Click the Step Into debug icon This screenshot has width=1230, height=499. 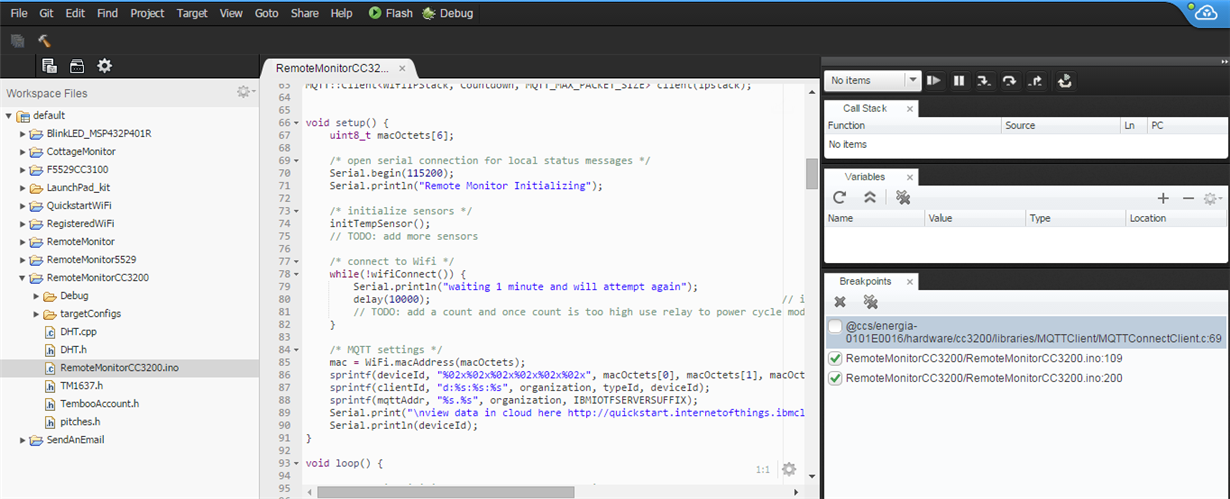click(984, 80)
